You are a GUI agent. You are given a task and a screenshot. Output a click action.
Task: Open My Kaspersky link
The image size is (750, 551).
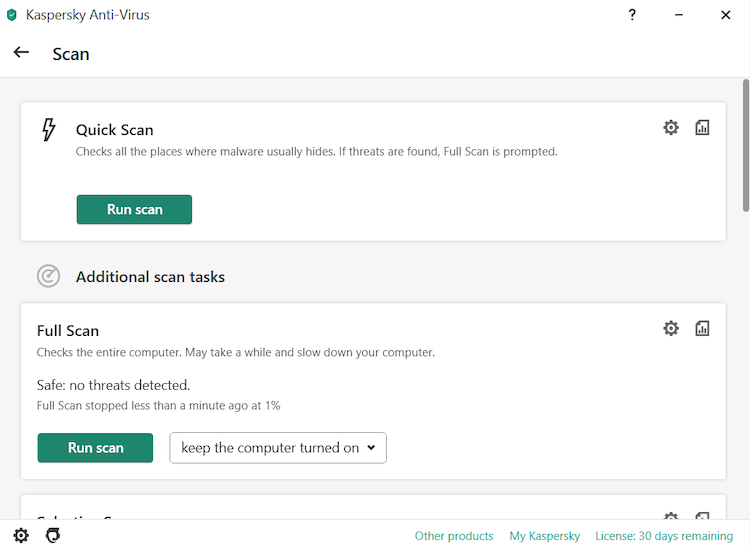pyautogui.click(x=544, y=536)
